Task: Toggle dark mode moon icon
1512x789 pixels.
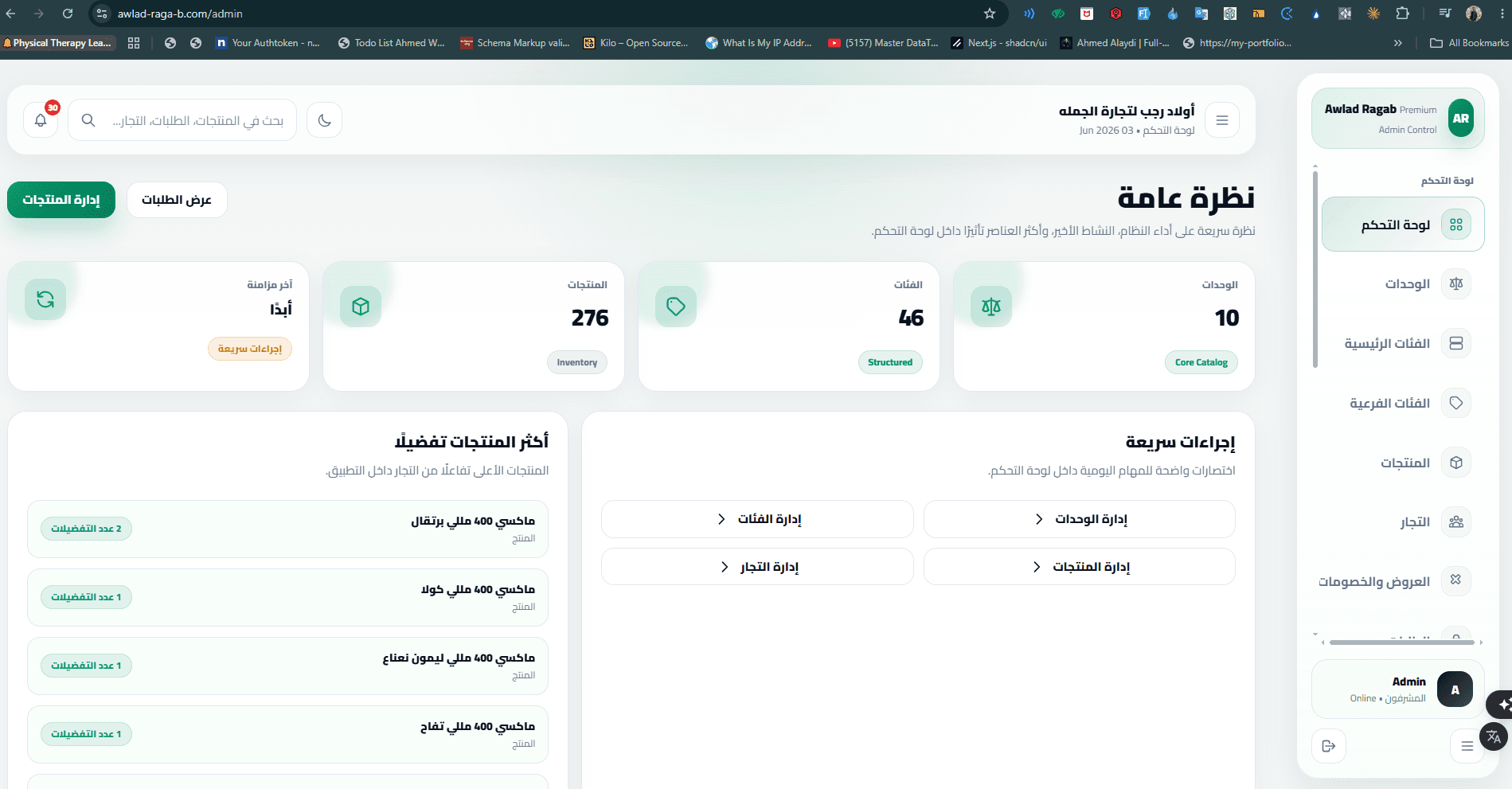Action: point(324,120)
